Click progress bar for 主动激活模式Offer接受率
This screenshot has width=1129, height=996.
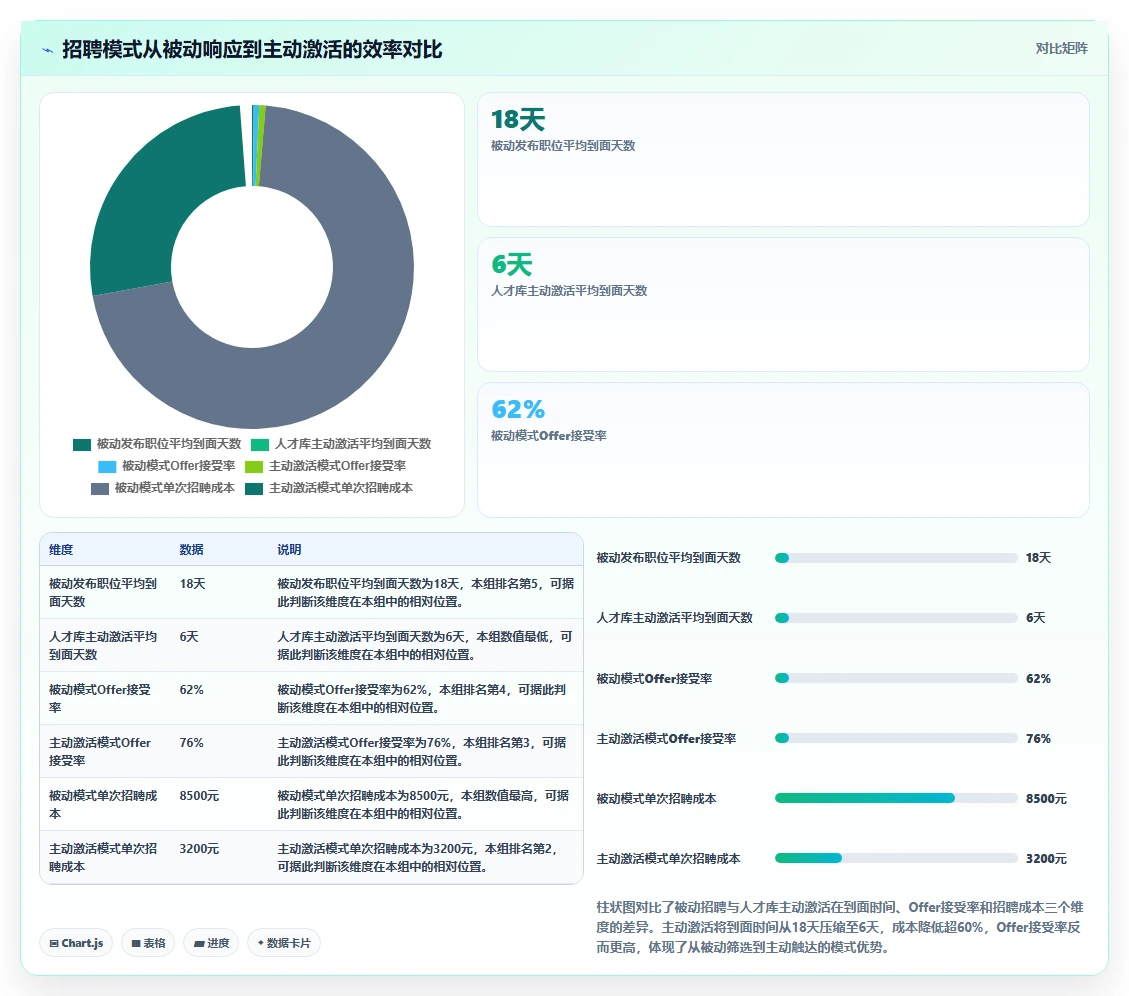(896, 737)
